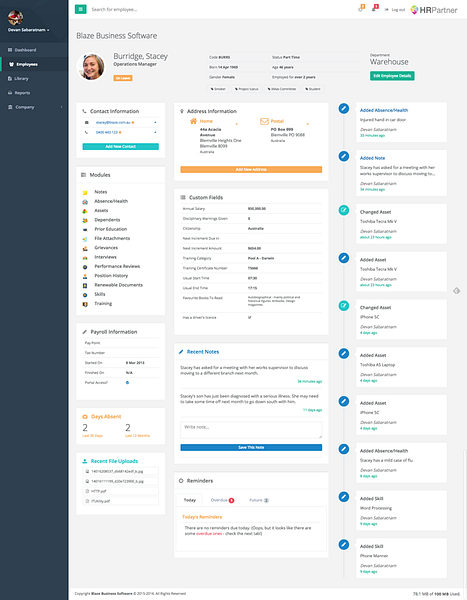Open the Interviews module icon
Image resolution: width=467 pixels, height=600 pixels.
tap(85, 257)
